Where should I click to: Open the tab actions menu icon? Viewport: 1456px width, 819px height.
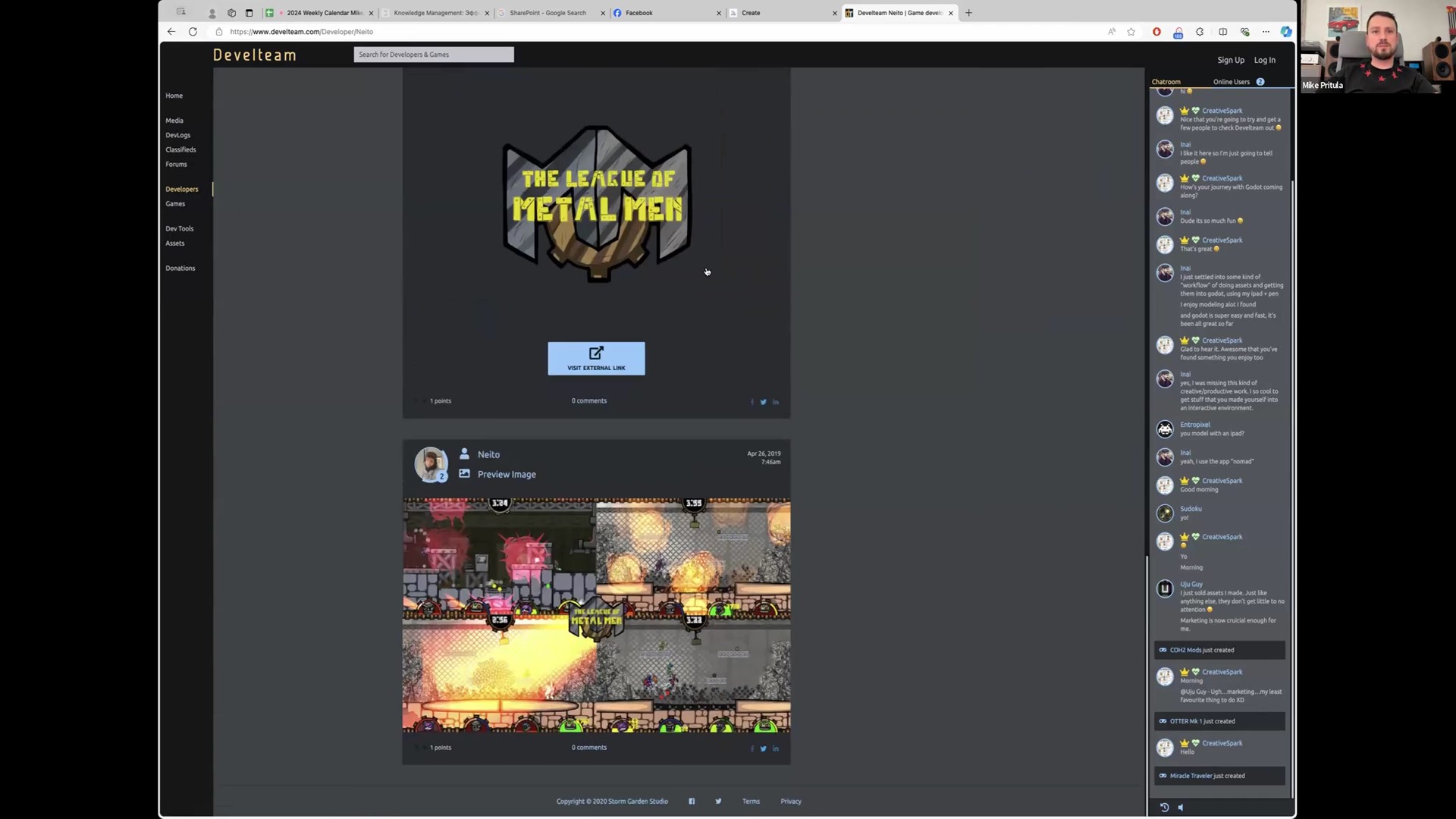249,13
